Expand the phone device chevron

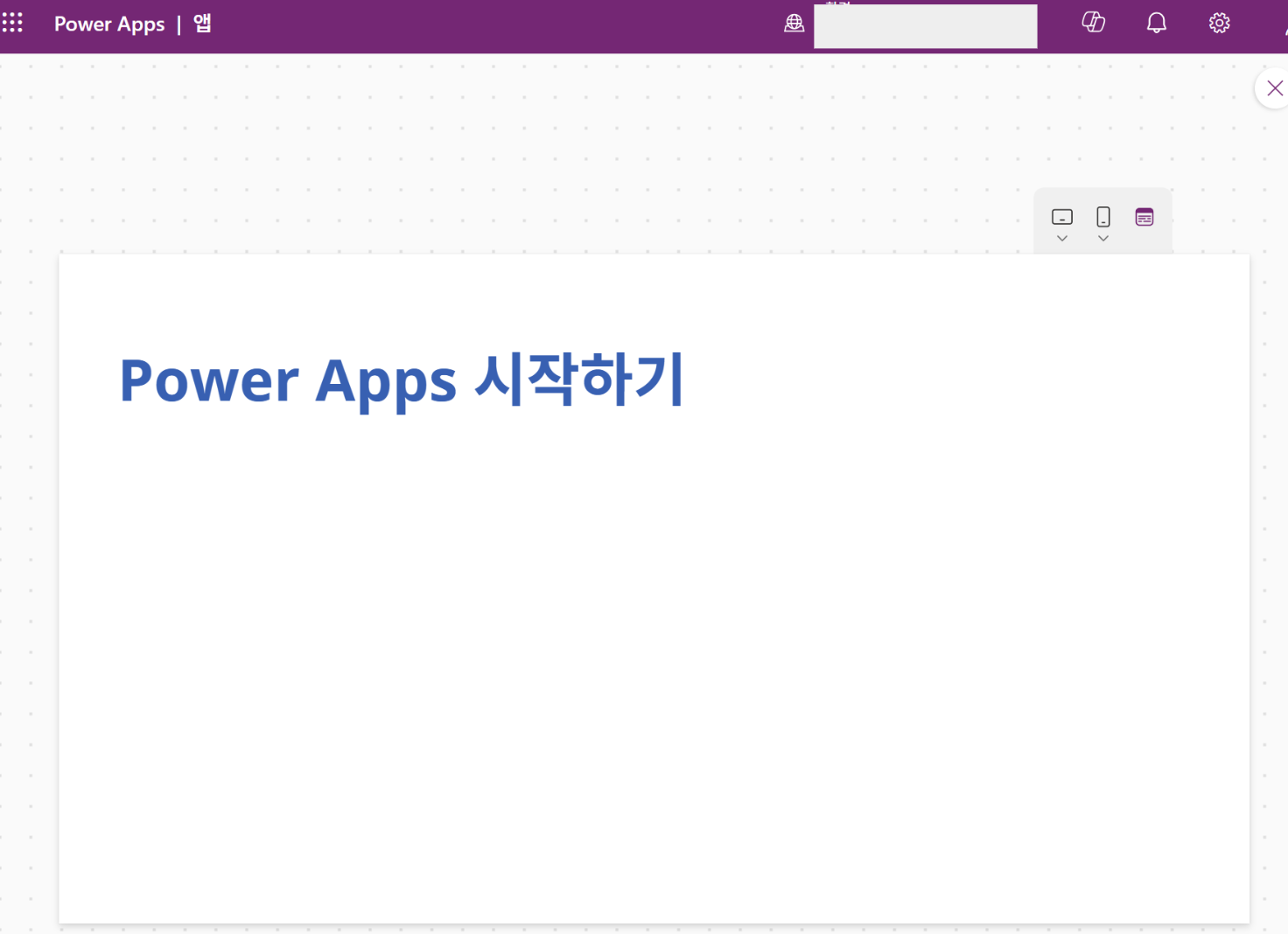1103,238
